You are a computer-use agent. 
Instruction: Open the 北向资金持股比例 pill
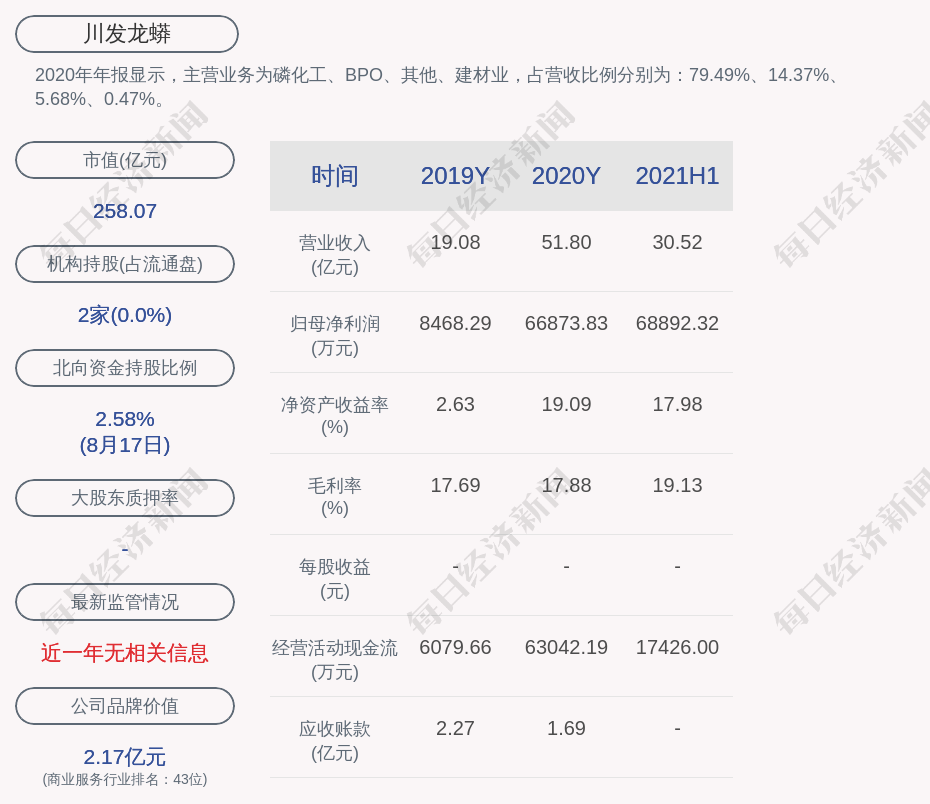[125, 368]
